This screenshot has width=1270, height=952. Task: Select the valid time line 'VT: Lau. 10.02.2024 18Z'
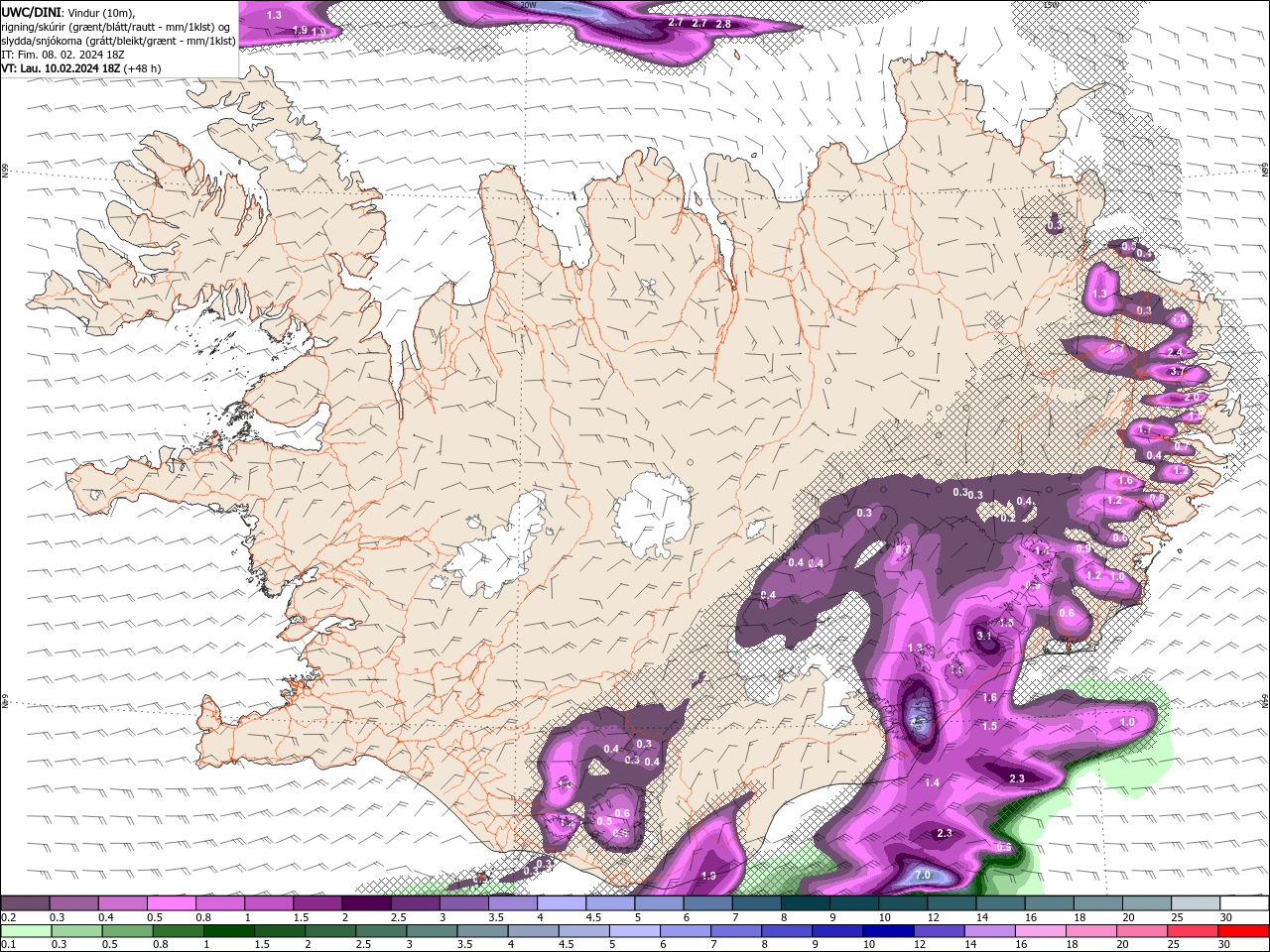coord(61,68)
